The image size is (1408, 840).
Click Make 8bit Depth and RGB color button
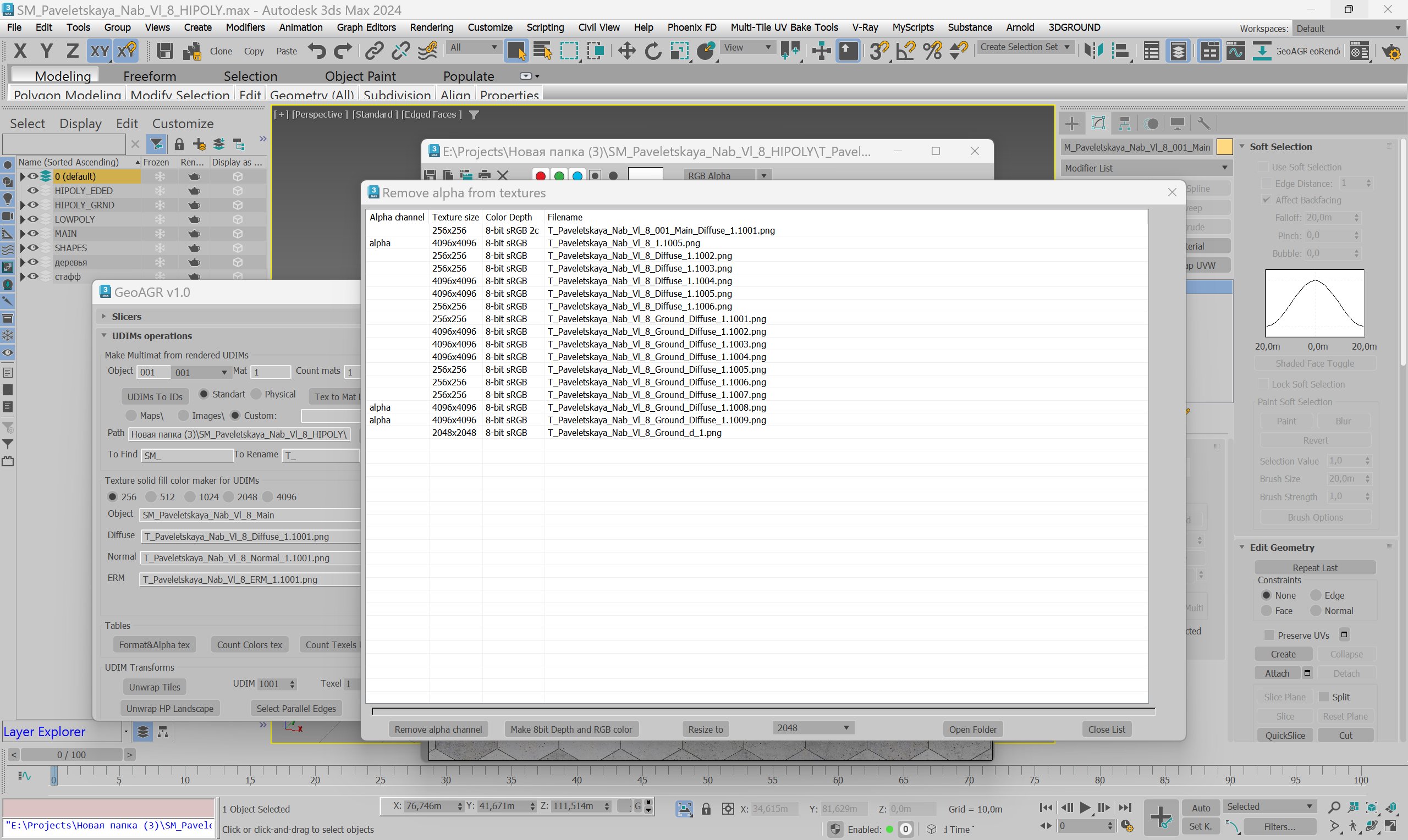[x=571, y=730]
